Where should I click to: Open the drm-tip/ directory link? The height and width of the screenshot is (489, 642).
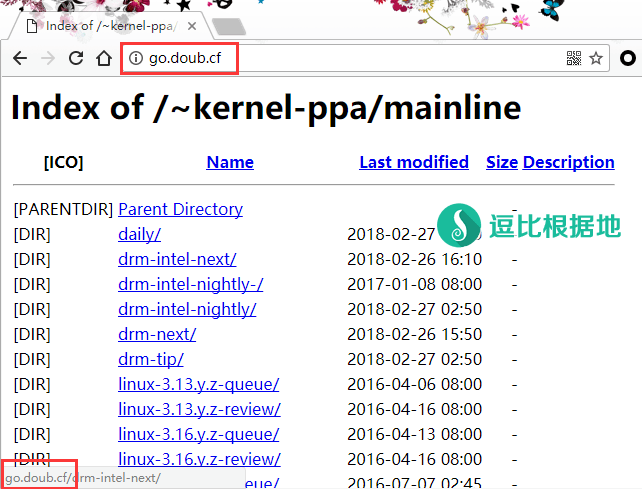coord(150,359)
